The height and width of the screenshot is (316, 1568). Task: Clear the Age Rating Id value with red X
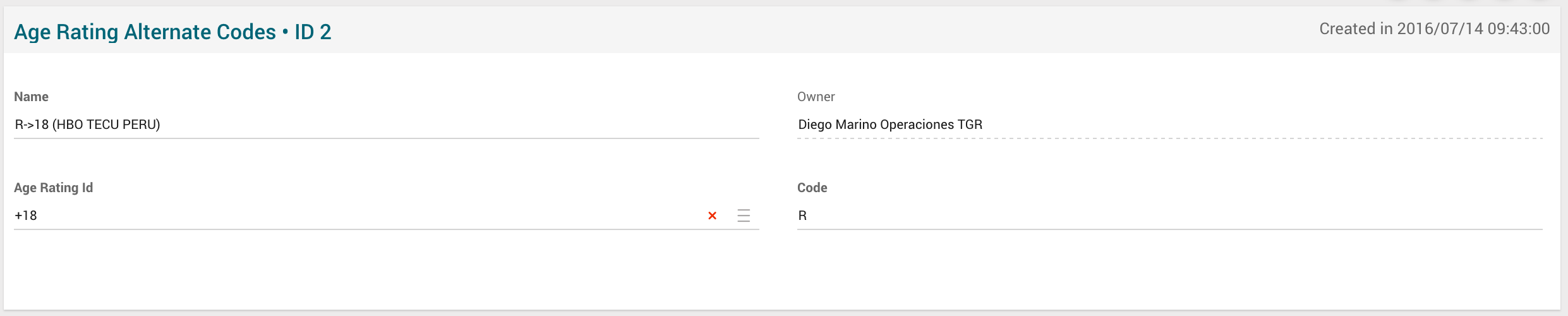point(712,216)
